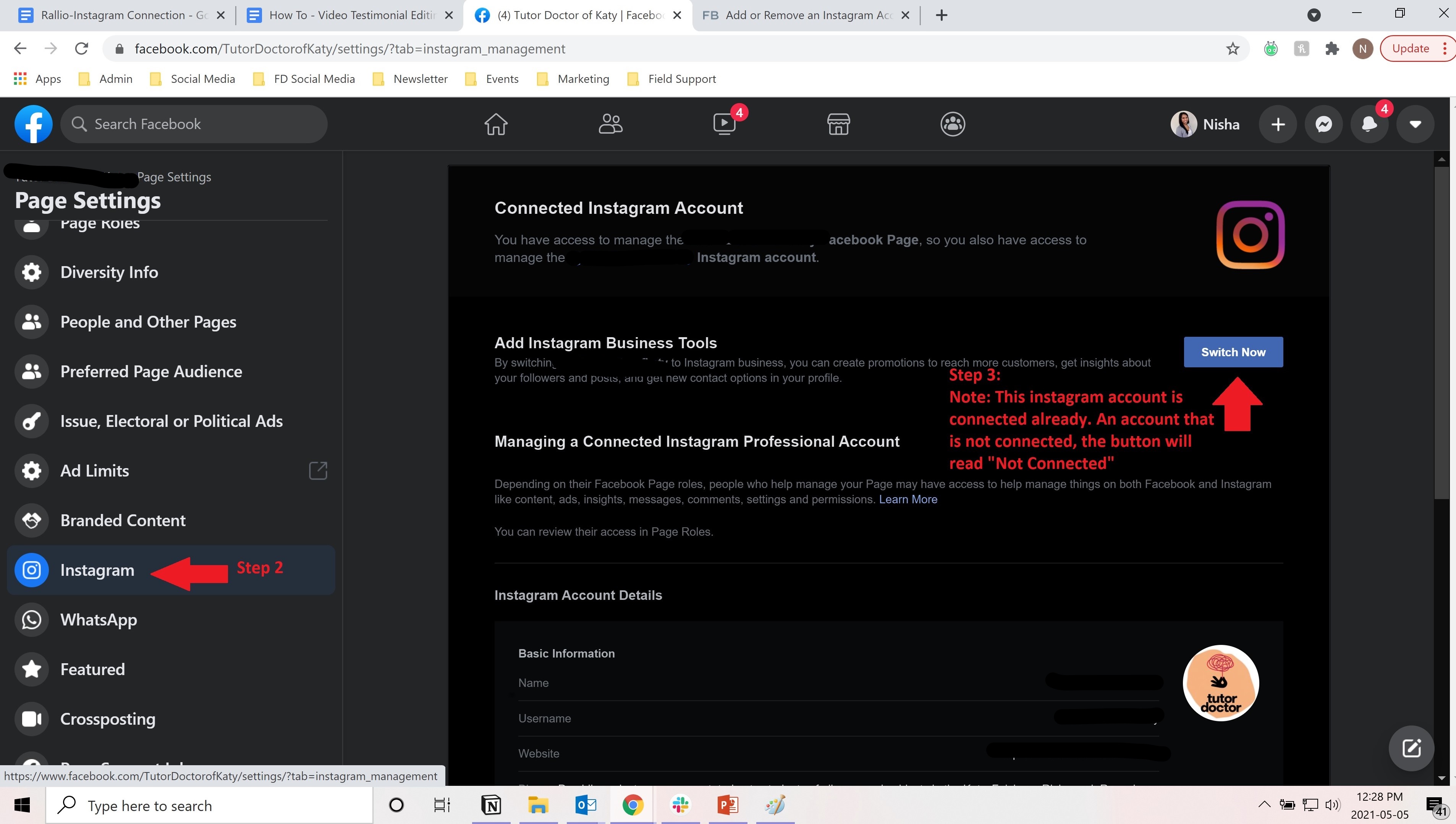This screenshot has height=824, width=1456.
Task: Open the Marketplace storefront icon
Action: [x=838, y=124]
